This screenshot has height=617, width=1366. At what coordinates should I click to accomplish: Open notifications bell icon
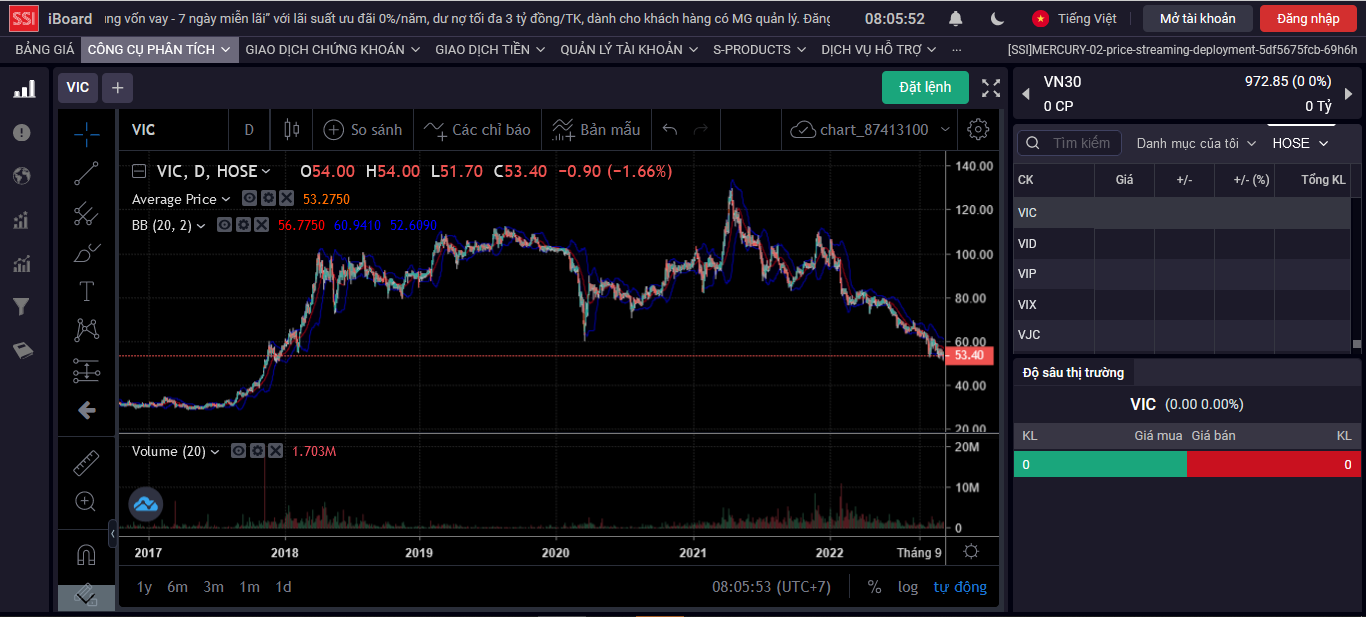point(956,19)
